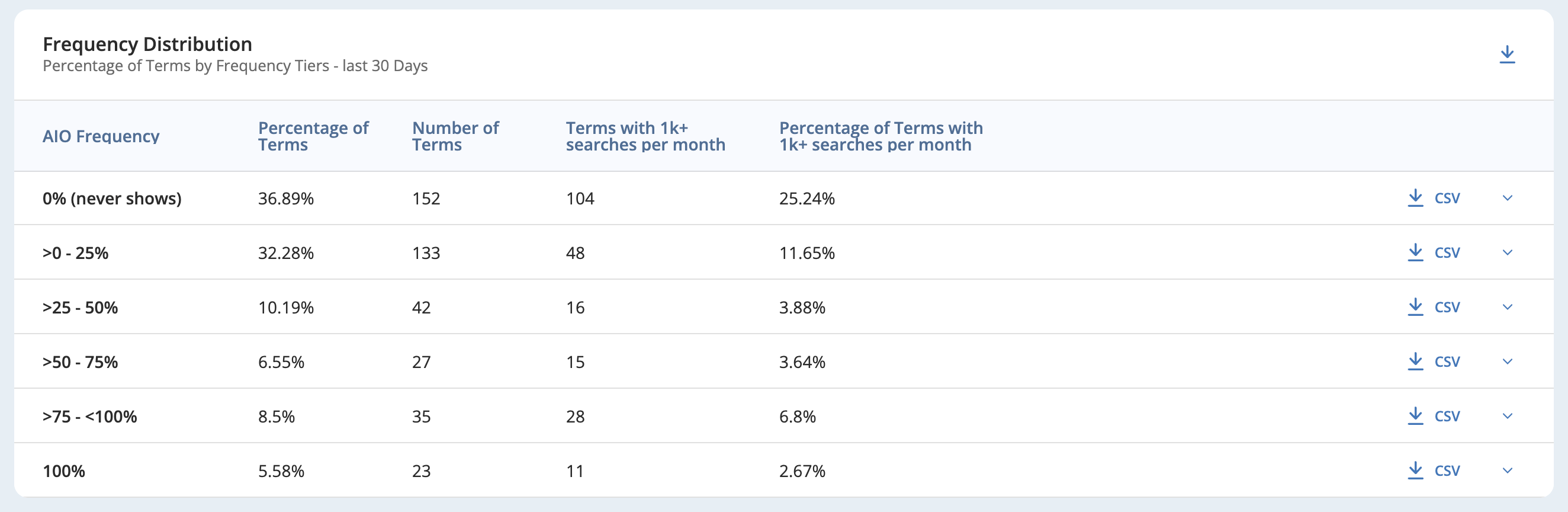Expand the >75 - <100% row chevron

[x=1508, y=416]
